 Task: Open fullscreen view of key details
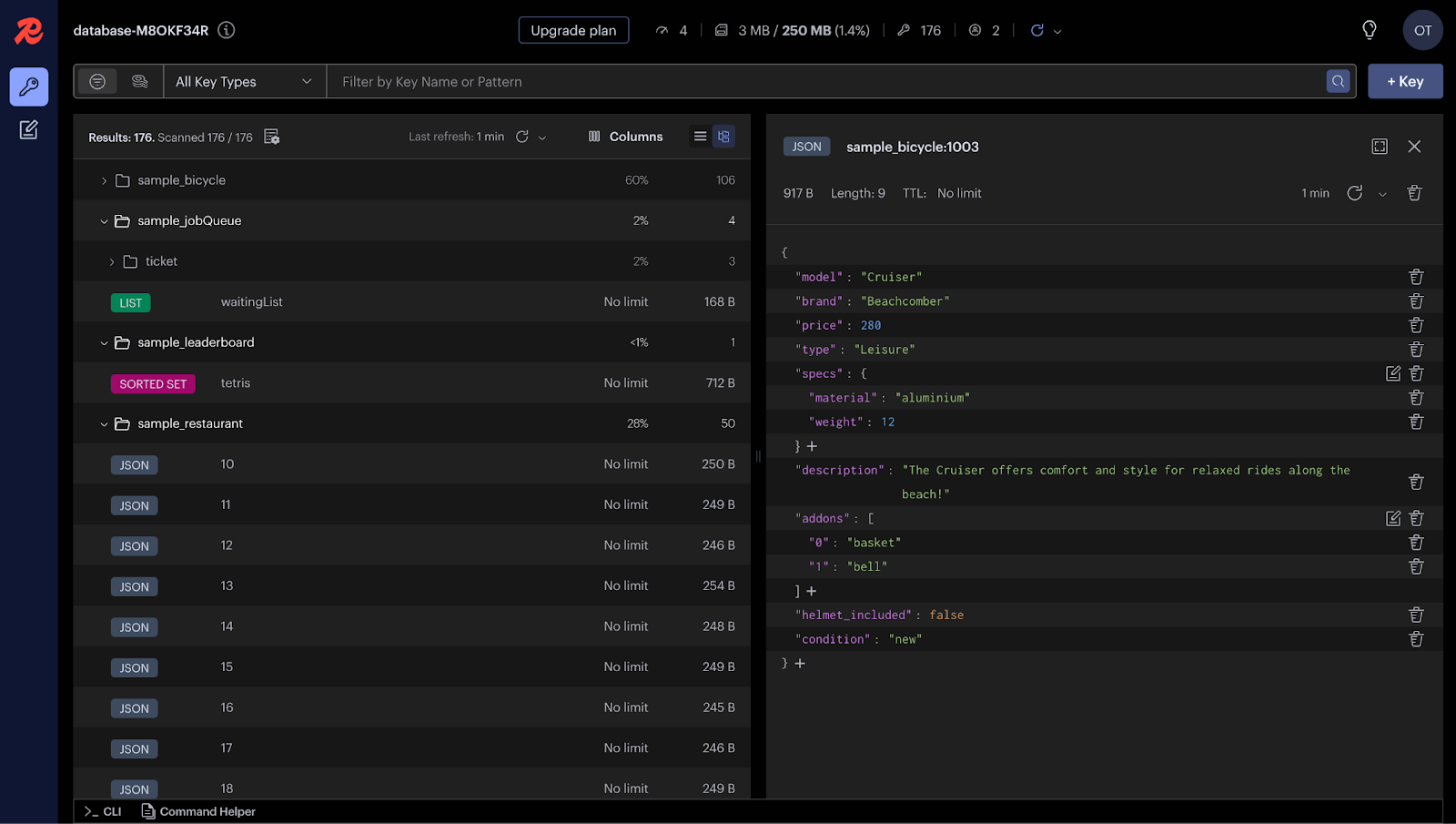(1380, 147)
